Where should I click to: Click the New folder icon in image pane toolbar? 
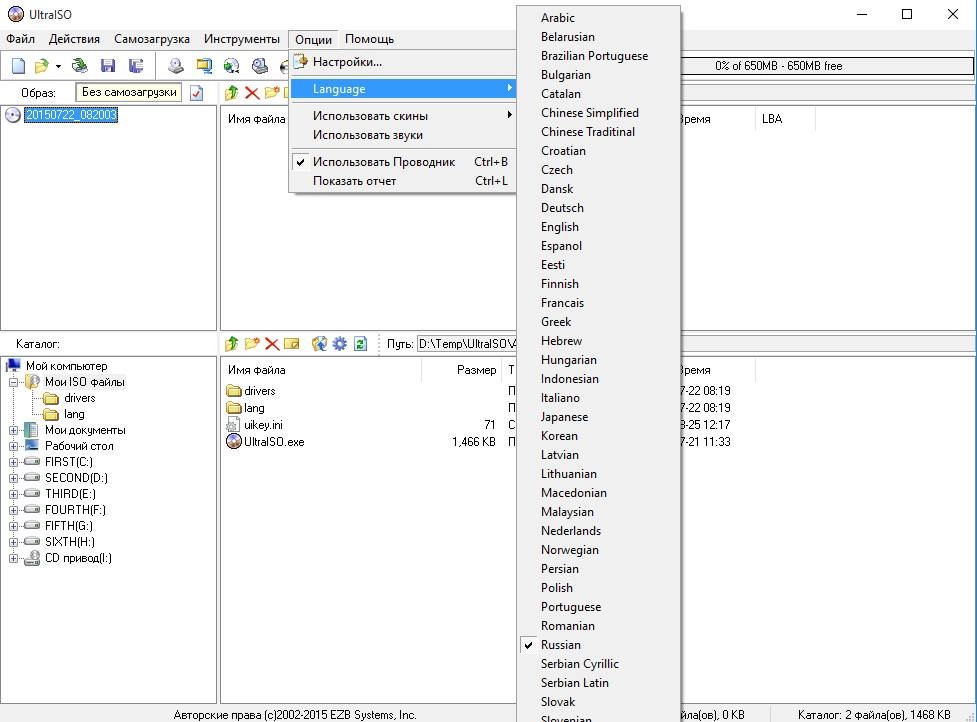point(272,93)
